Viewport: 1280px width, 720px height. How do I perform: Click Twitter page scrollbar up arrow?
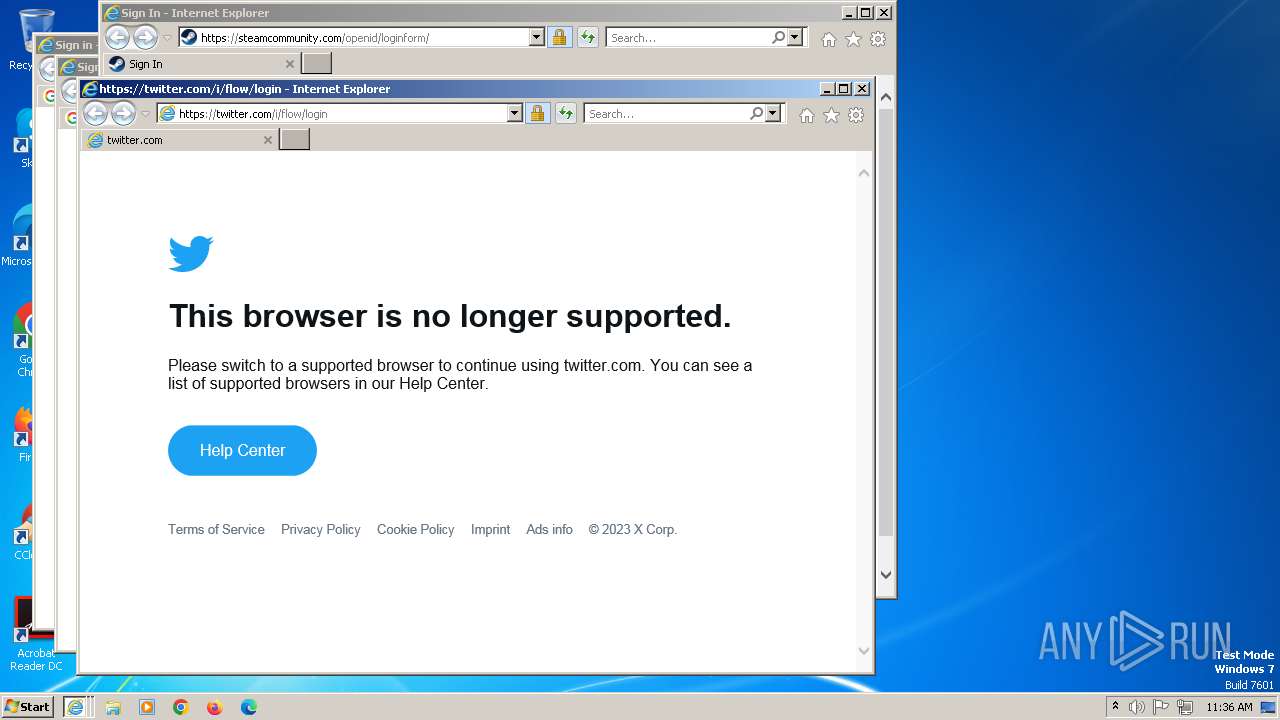(x=864, y=173)
